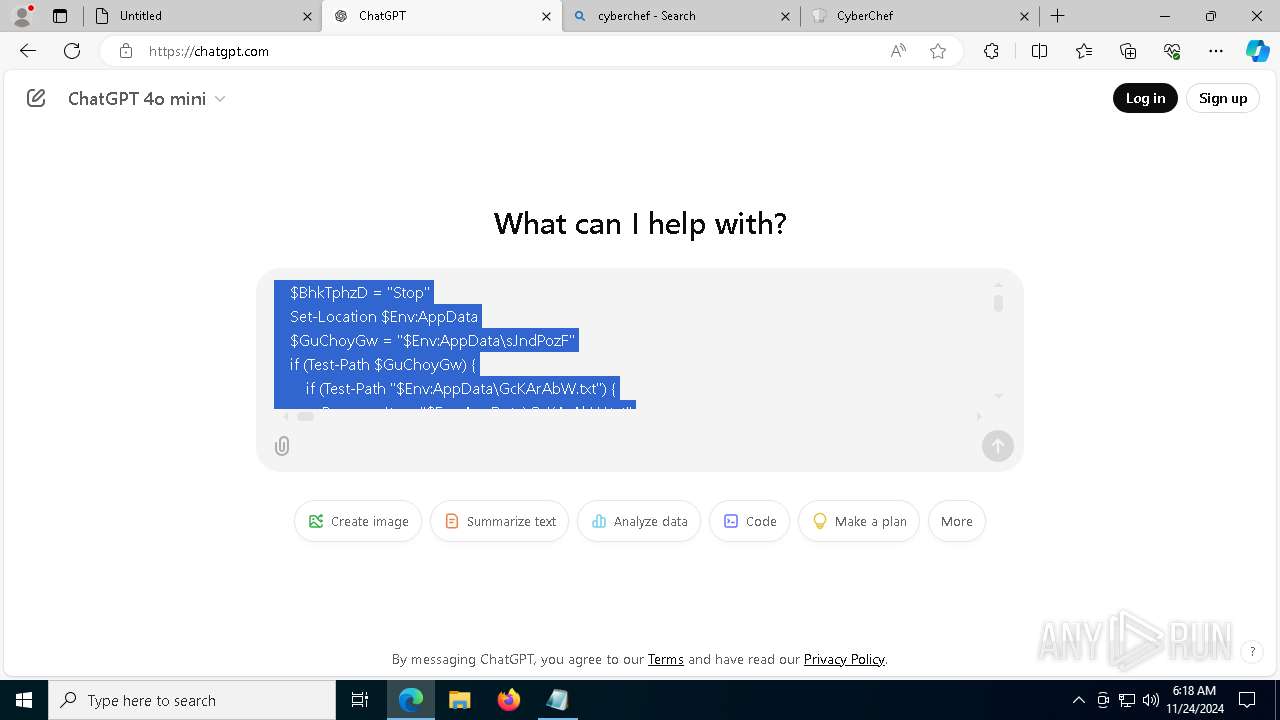Viewport: 1280px width, 720px height.
Task: Go back to the previous page
Action: click(28, 51)
